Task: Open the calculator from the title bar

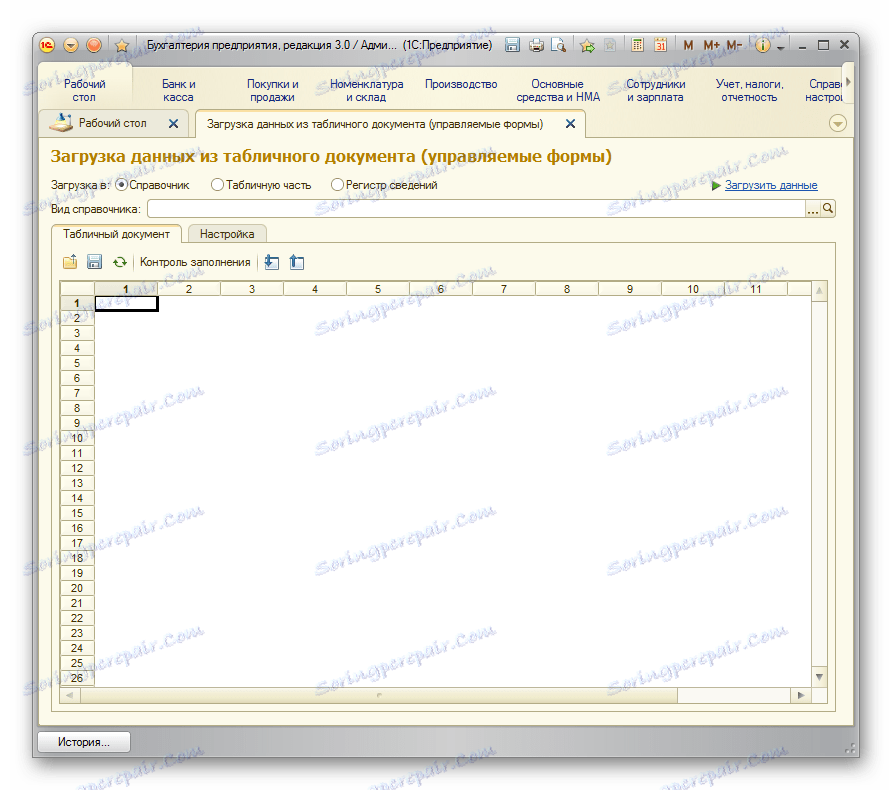Action: point(637,45)
